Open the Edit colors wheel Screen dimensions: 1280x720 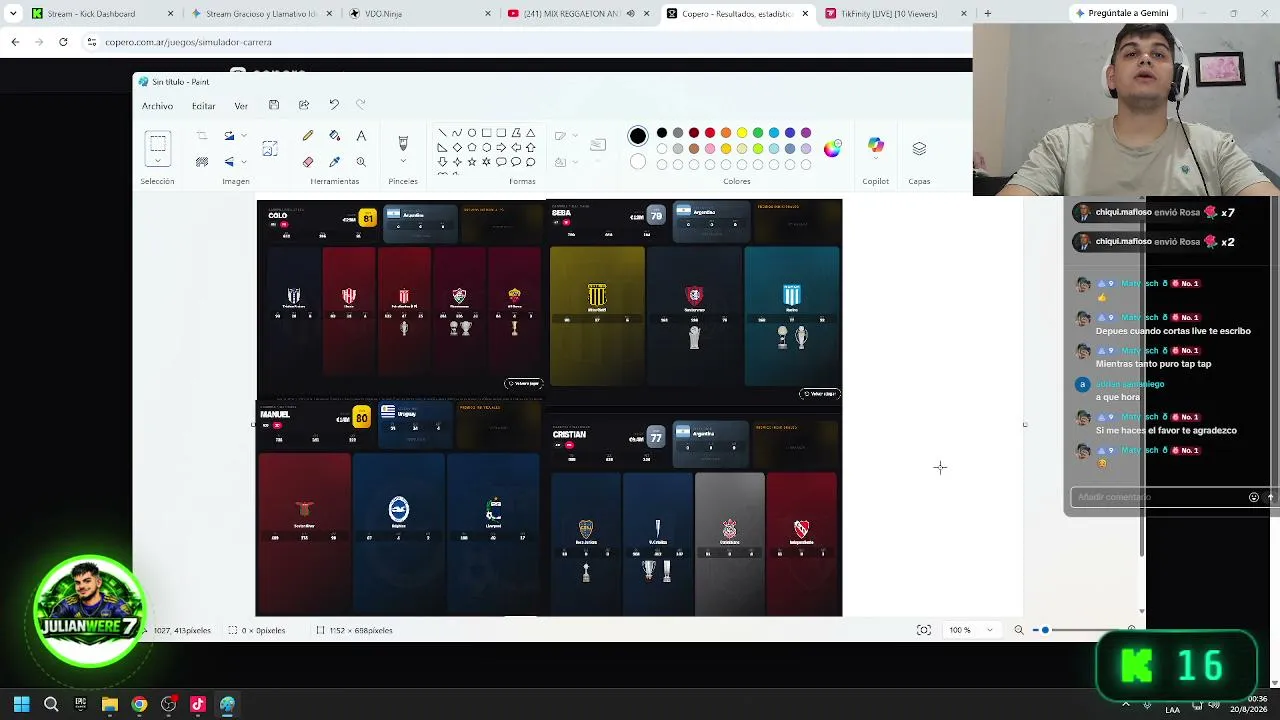pos(832,149)
